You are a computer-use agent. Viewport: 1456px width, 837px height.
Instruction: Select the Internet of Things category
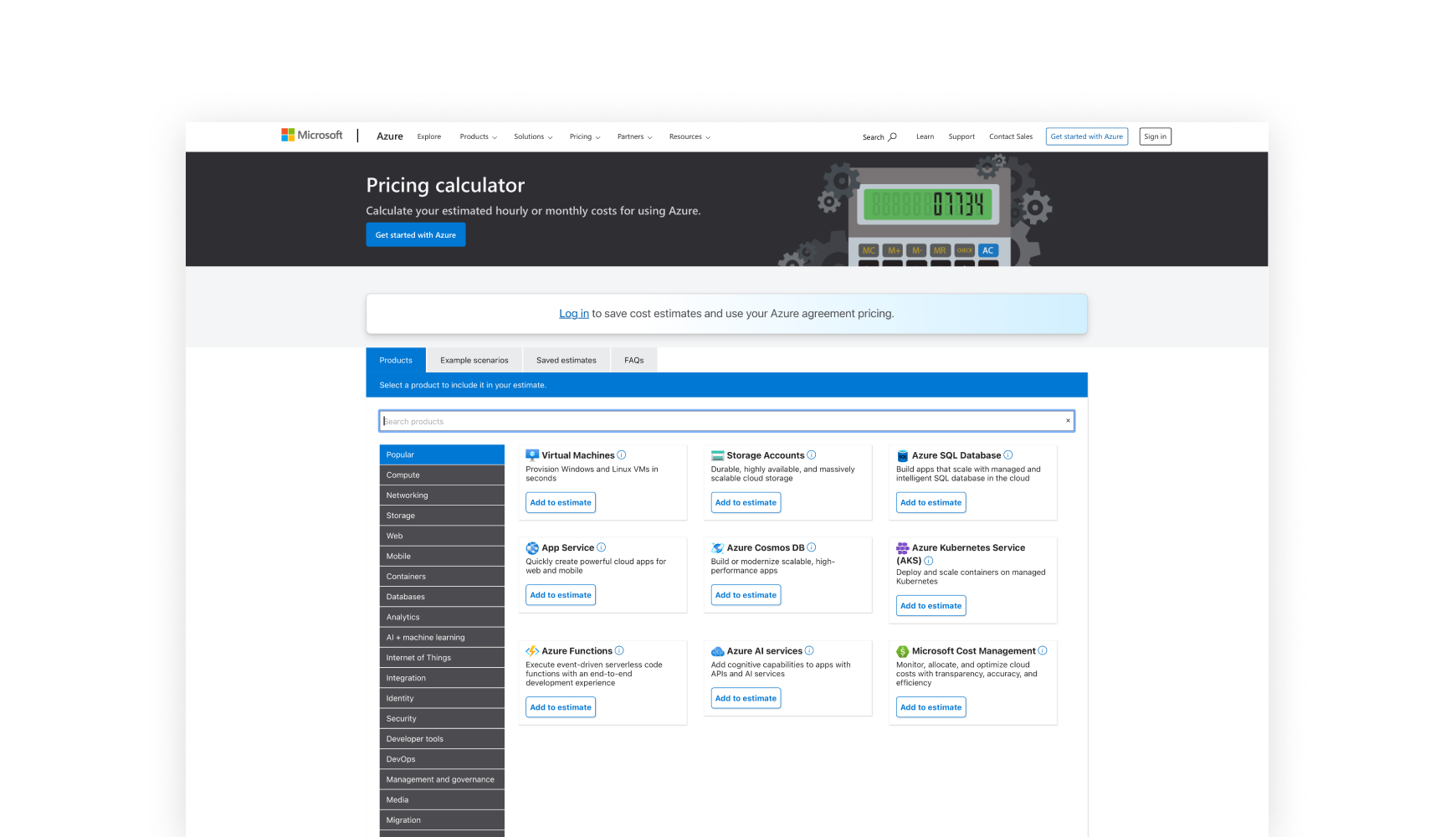pos(442,658)
